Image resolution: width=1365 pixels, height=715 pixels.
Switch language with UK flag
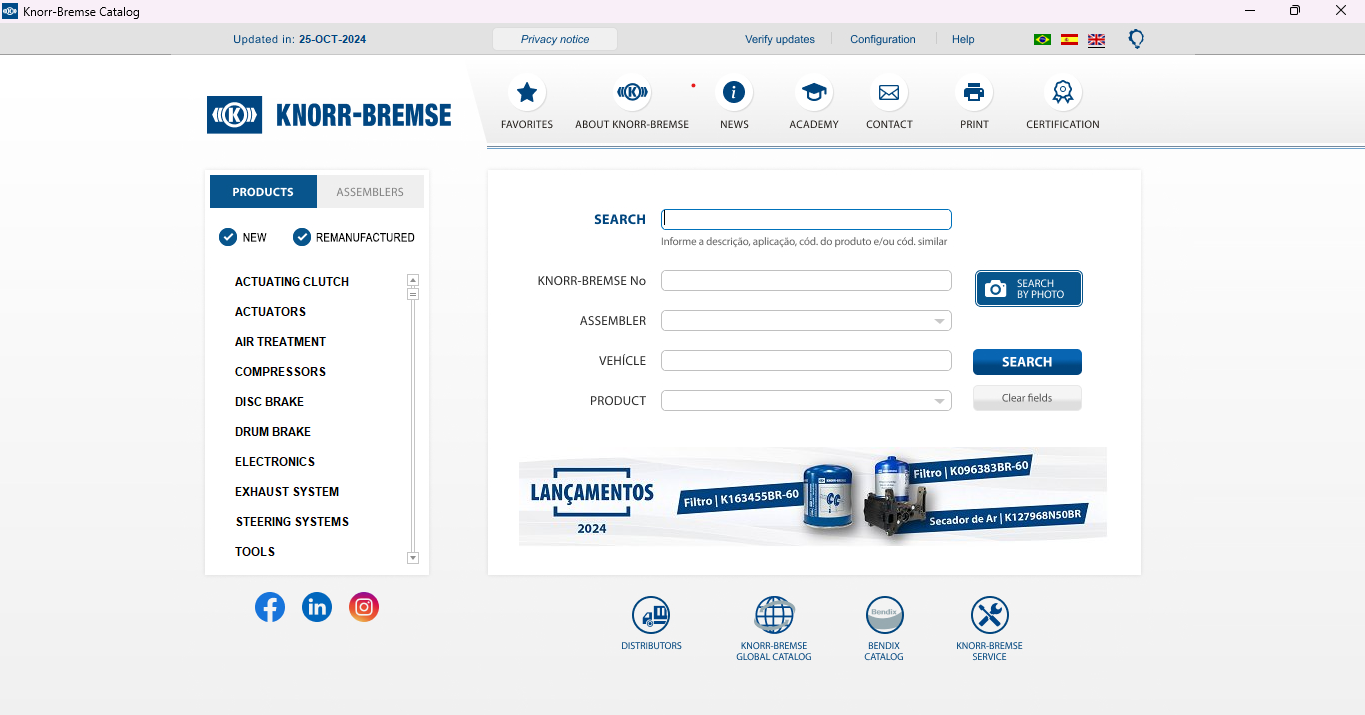[1097, 40]
